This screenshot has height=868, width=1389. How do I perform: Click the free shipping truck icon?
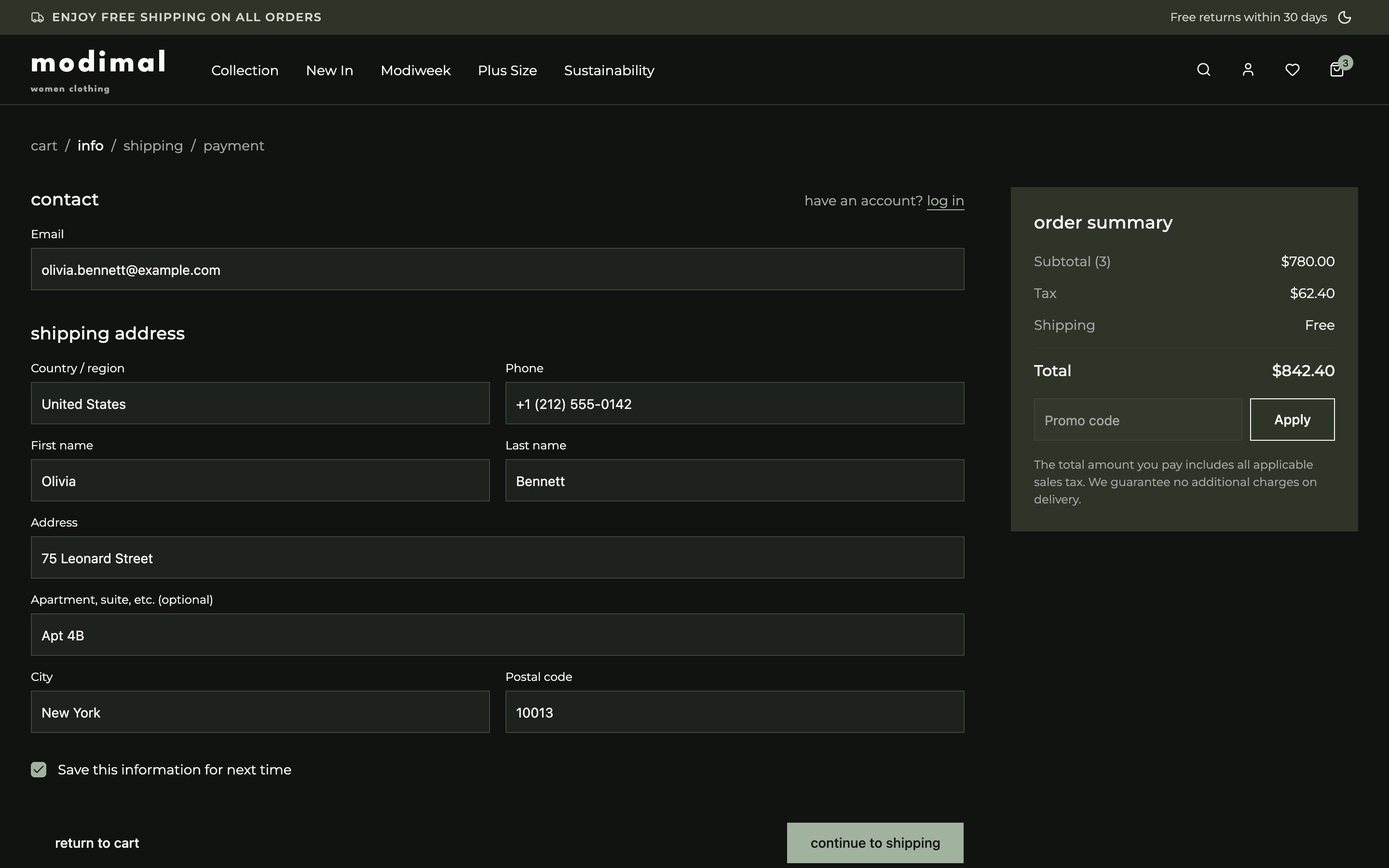click(37, 17)
